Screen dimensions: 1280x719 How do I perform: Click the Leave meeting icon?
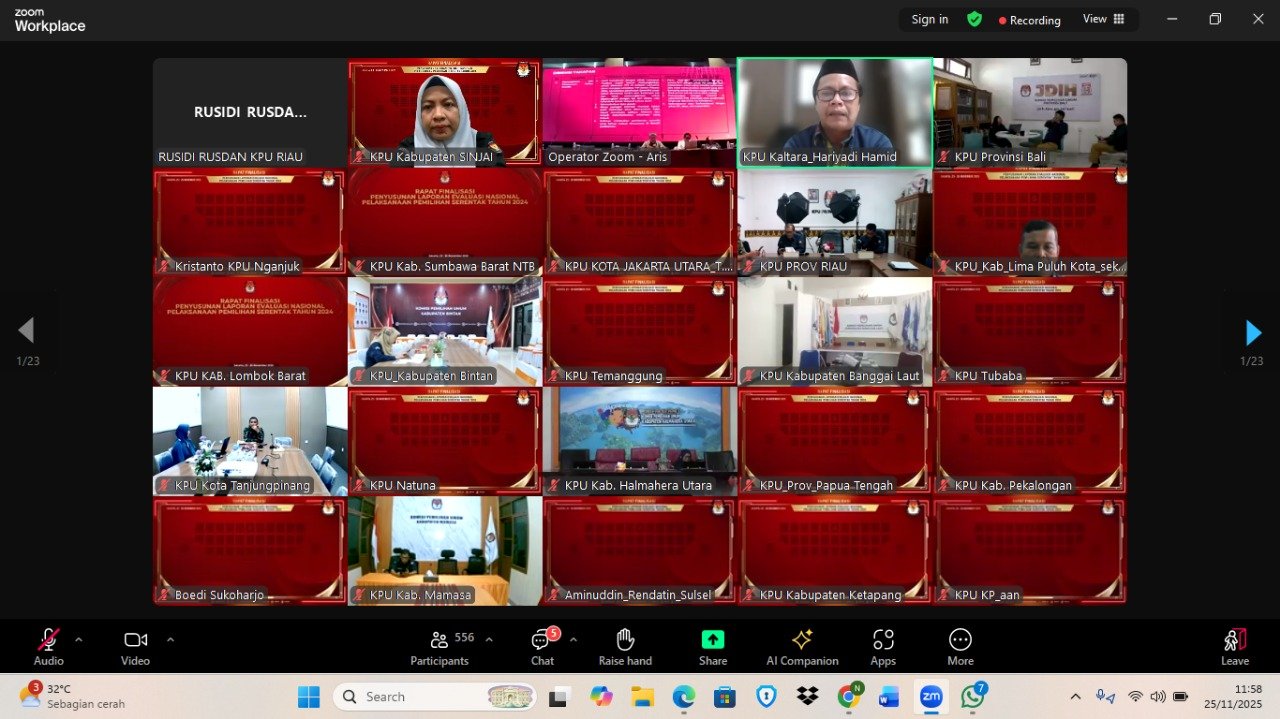(1235, 640)
